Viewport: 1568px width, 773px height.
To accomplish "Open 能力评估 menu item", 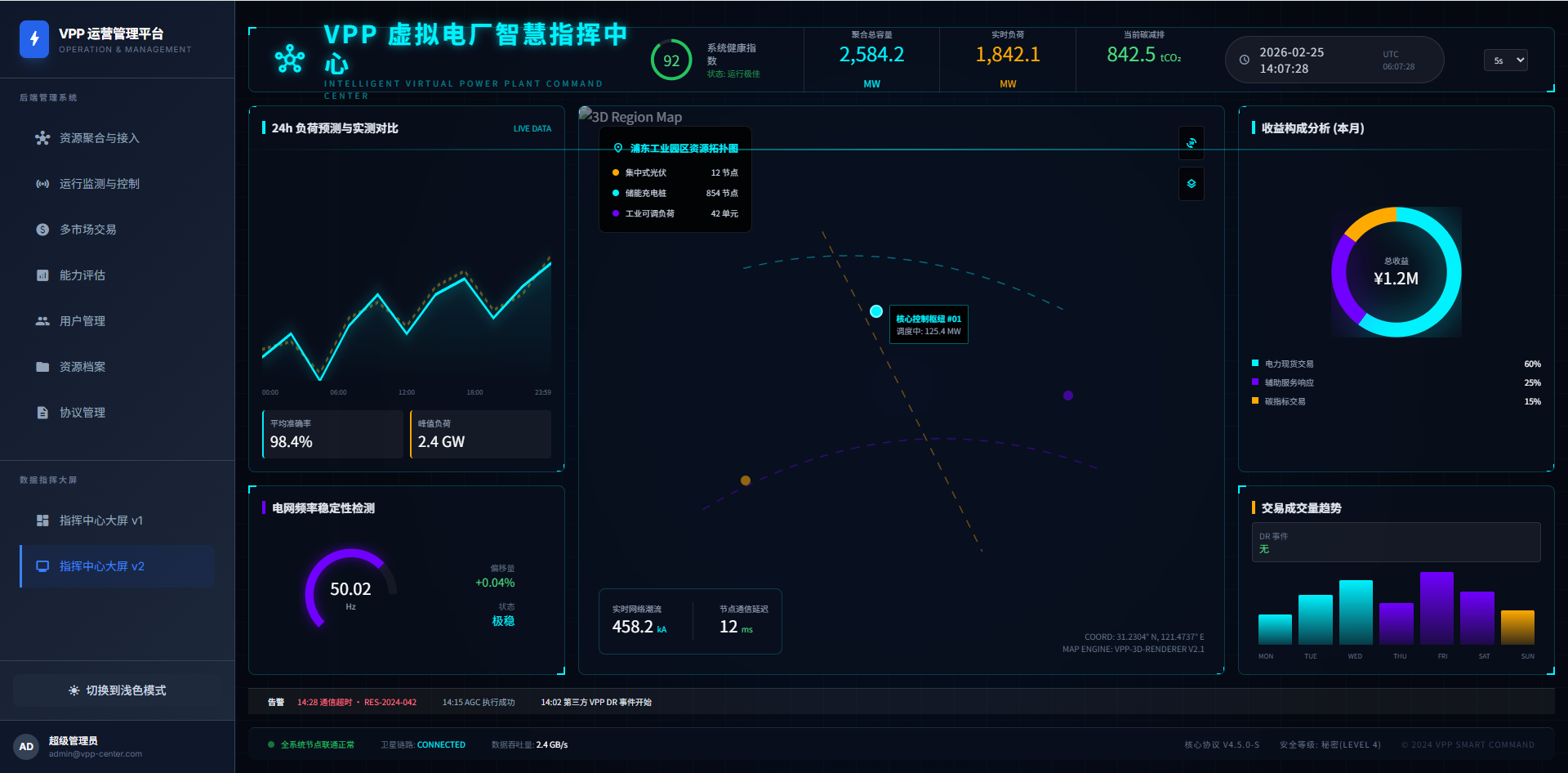I will 82,275.
